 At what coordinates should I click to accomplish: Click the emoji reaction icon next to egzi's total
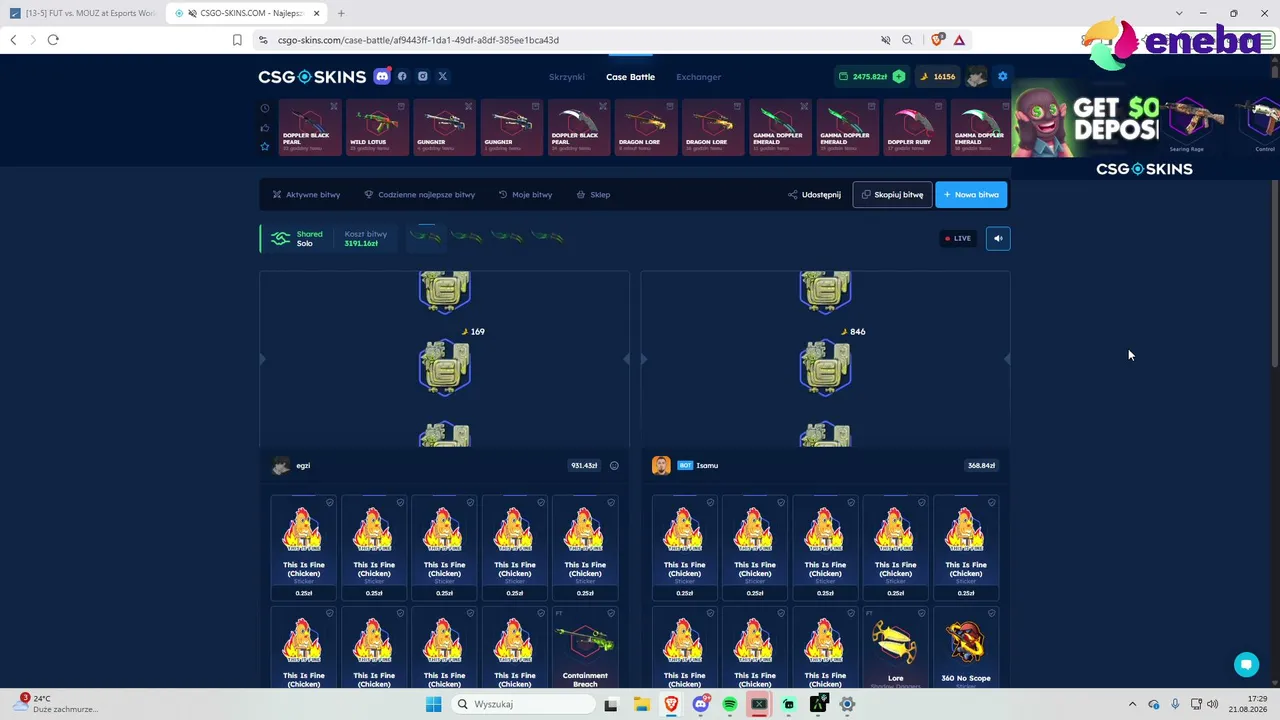614,465
